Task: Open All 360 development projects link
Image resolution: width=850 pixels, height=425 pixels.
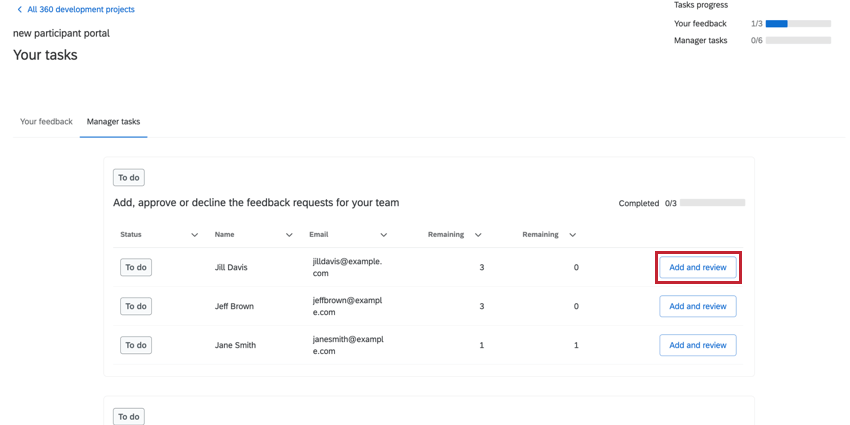Action: (81, 10)
